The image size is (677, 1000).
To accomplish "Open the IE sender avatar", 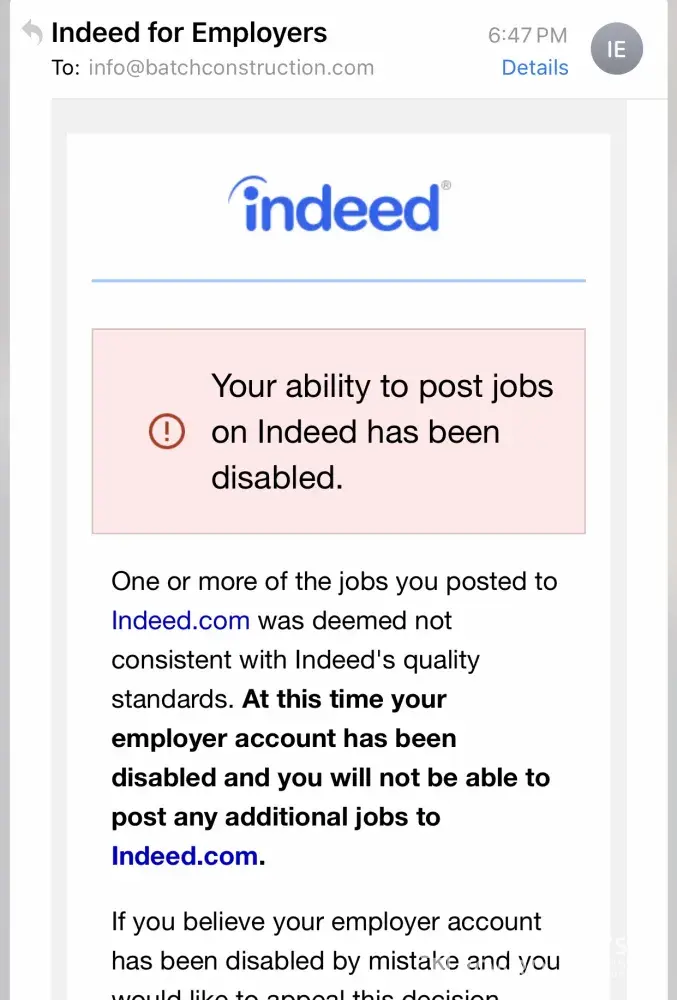I will click(x=616, y=48).
